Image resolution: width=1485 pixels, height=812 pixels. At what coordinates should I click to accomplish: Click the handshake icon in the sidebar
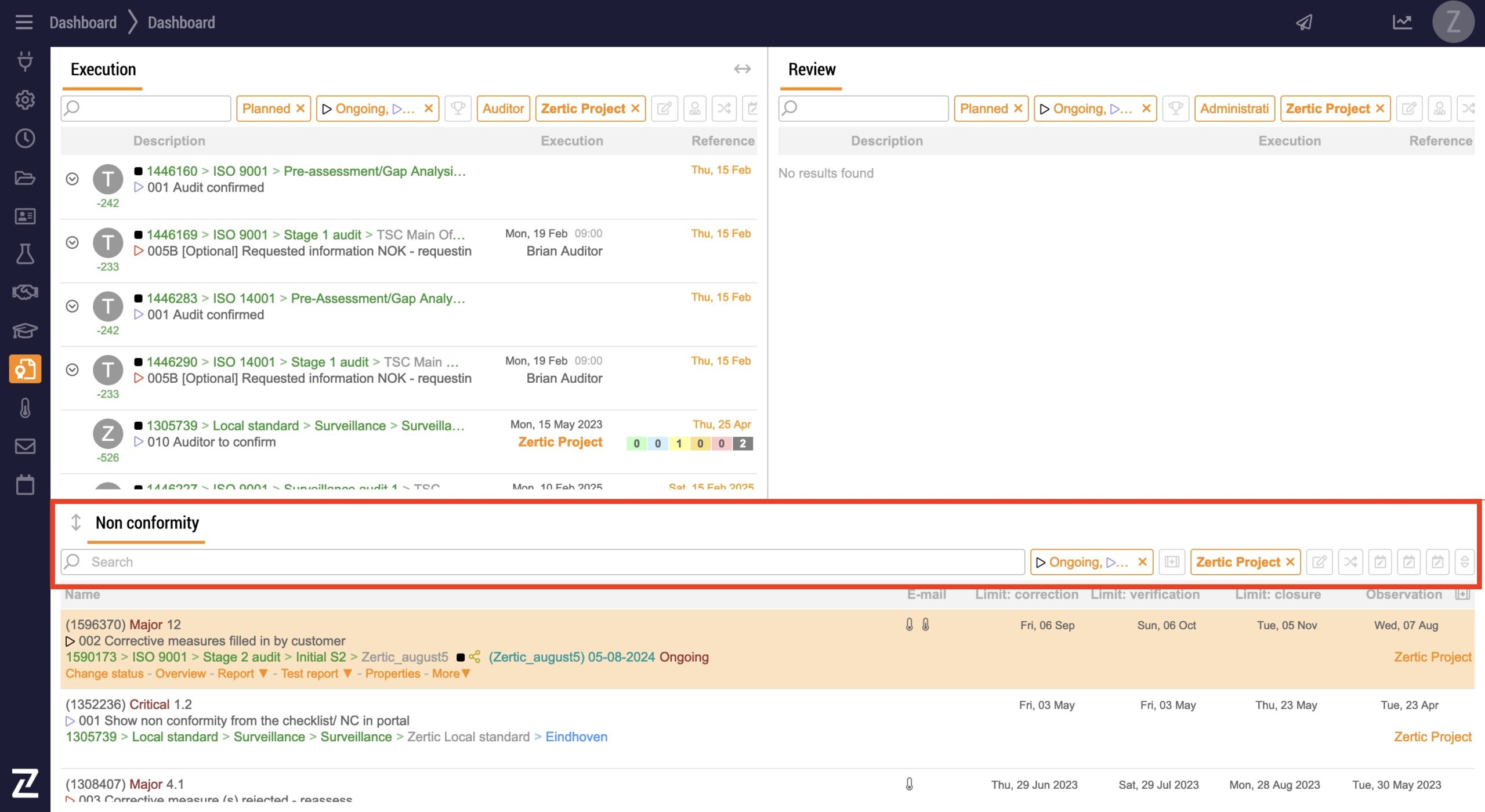coord(25,292)
